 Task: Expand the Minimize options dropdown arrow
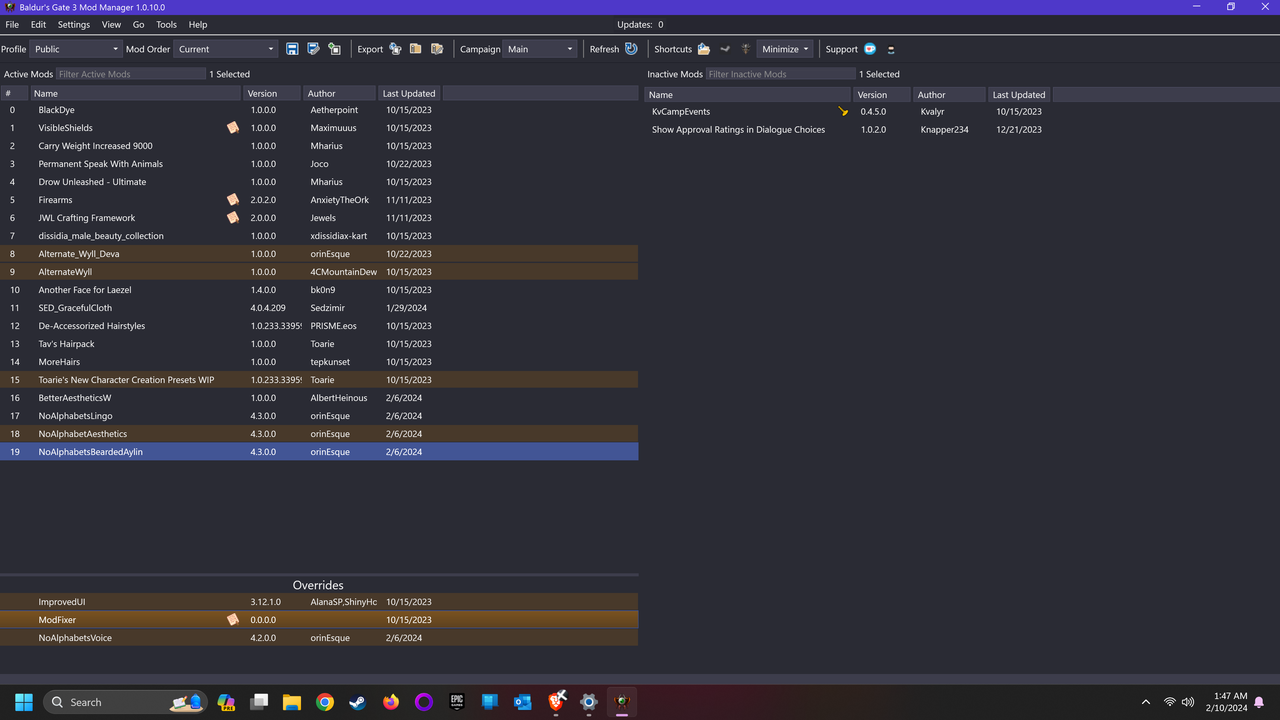pyautogui.click(x=804, y=48)
